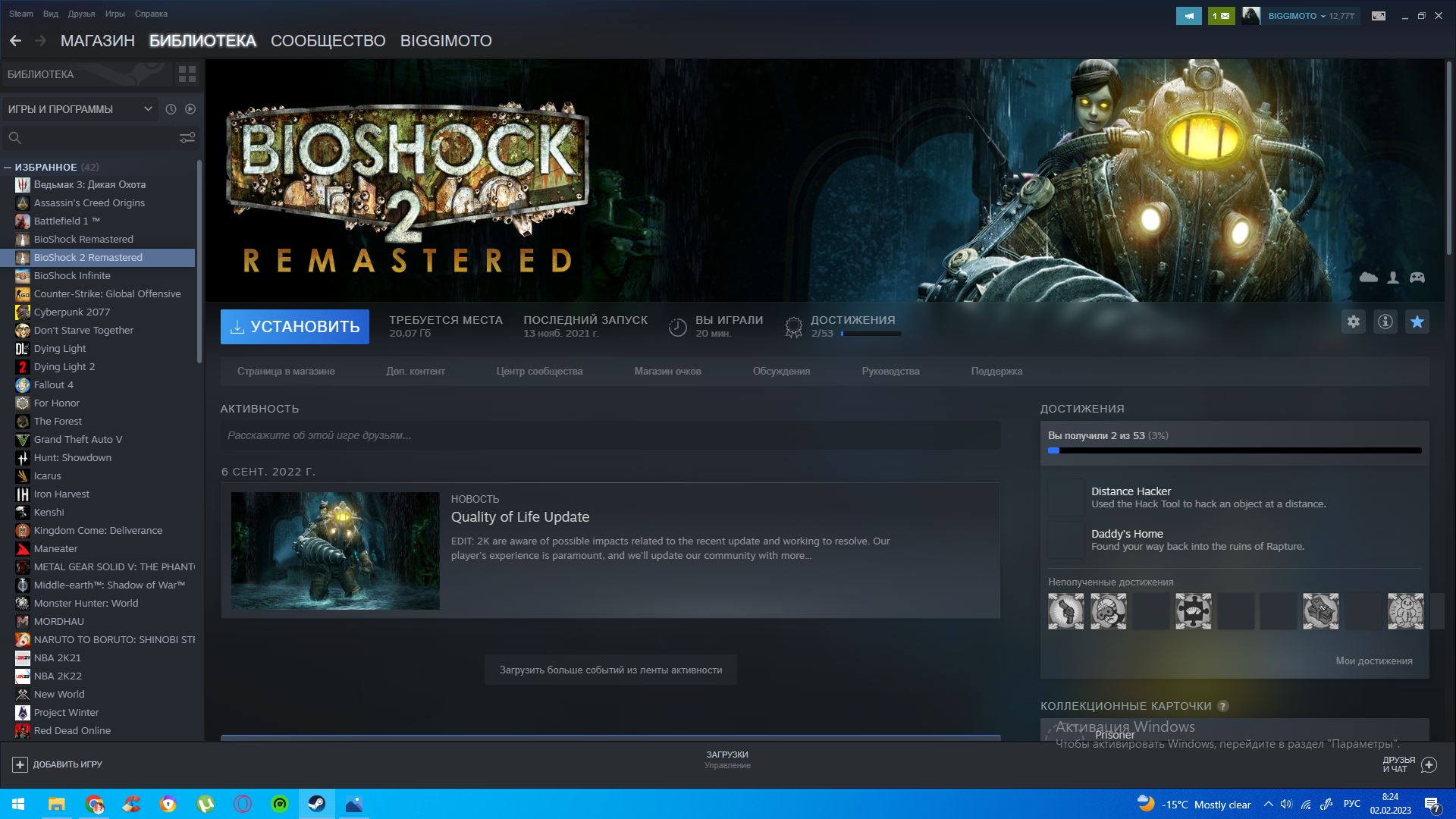
Task: Open the Друзья menu
Action: [x=81, y=14]
